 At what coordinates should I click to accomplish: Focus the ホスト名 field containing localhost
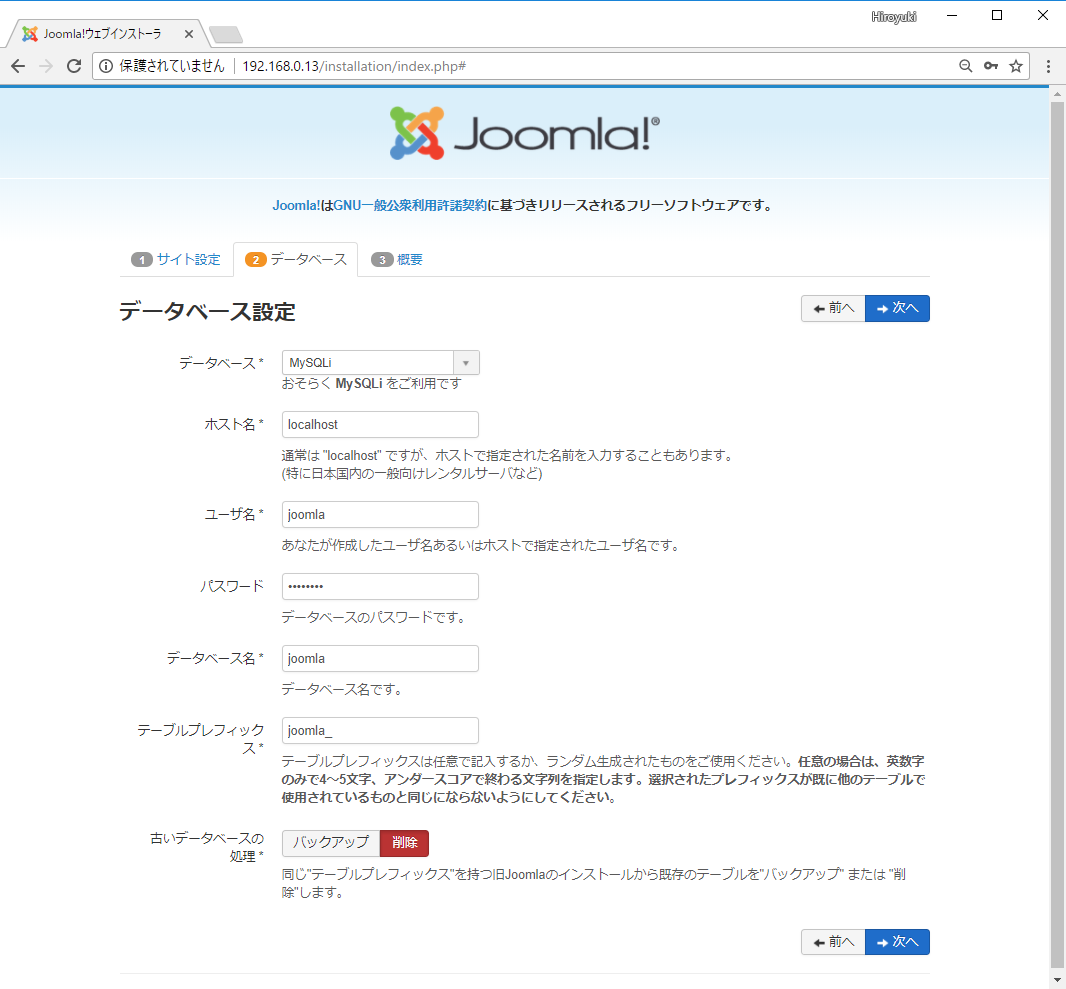click(x=380, y=425)
